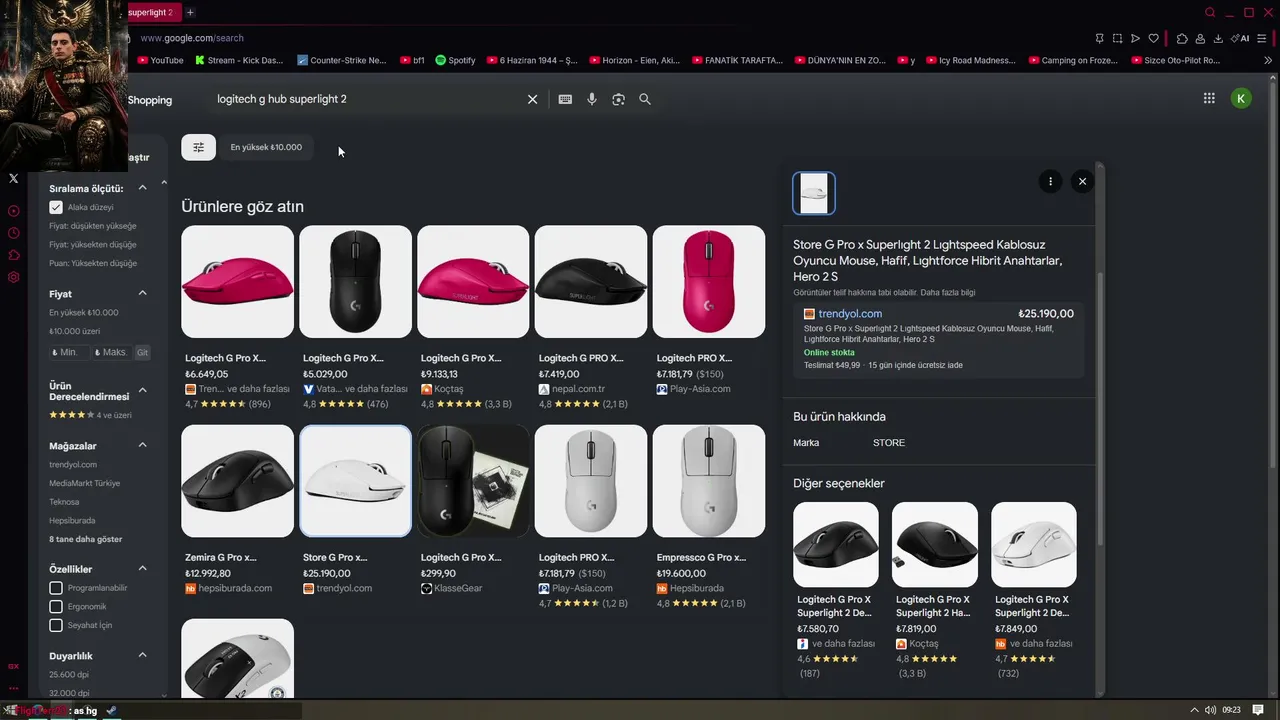Start voice search with the microphone icon
This screenshot has height=720, width=1280.
tap(592, 99)
